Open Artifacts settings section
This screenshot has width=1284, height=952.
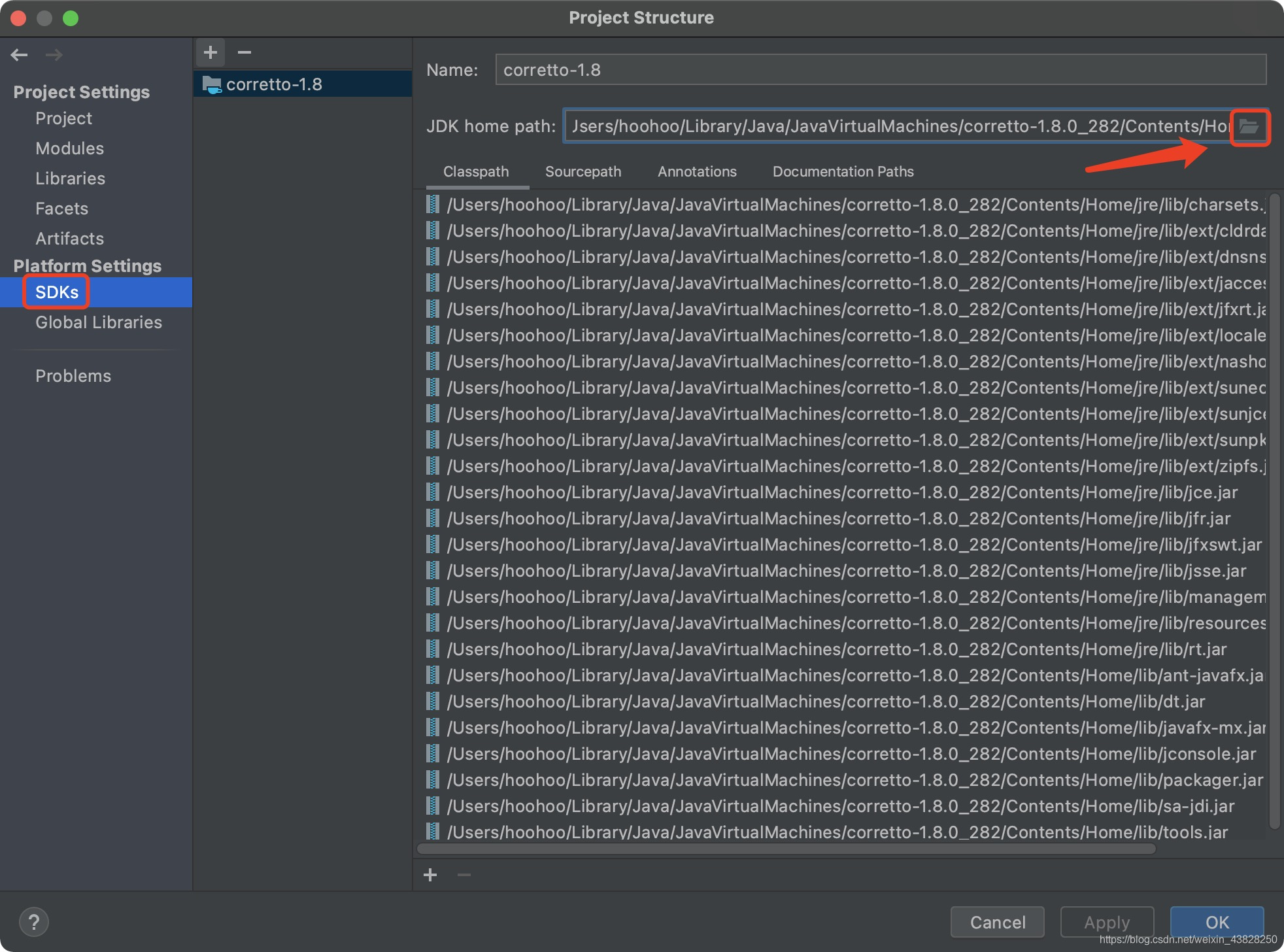[69, 239]
